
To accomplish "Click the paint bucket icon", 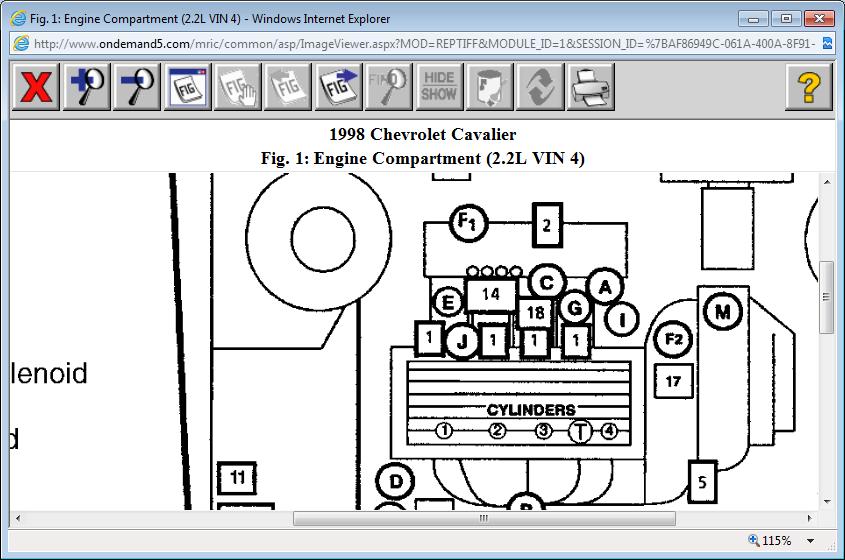I will [x=489, y=87].
